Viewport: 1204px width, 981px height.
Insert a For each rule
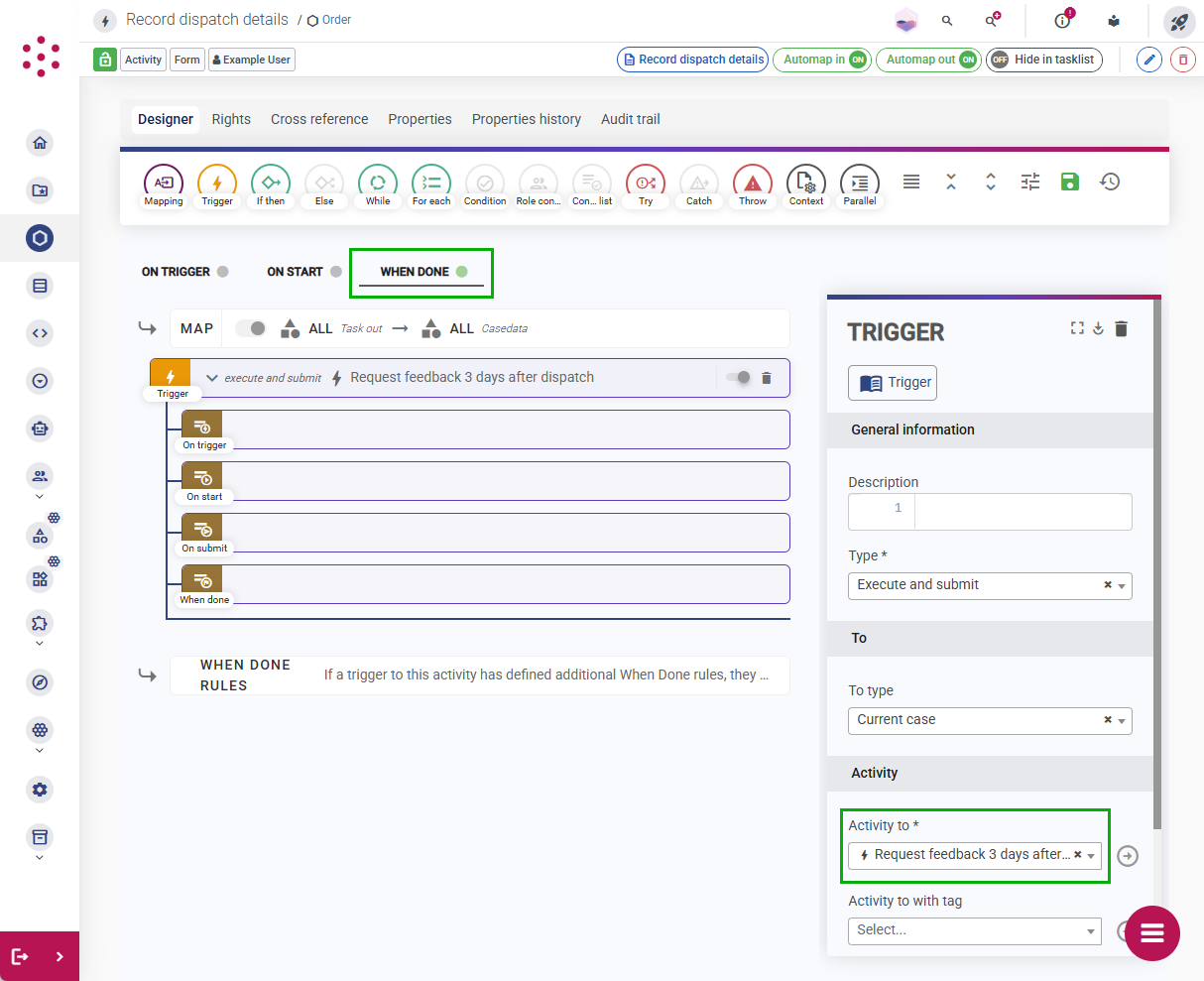pos(431,184)
